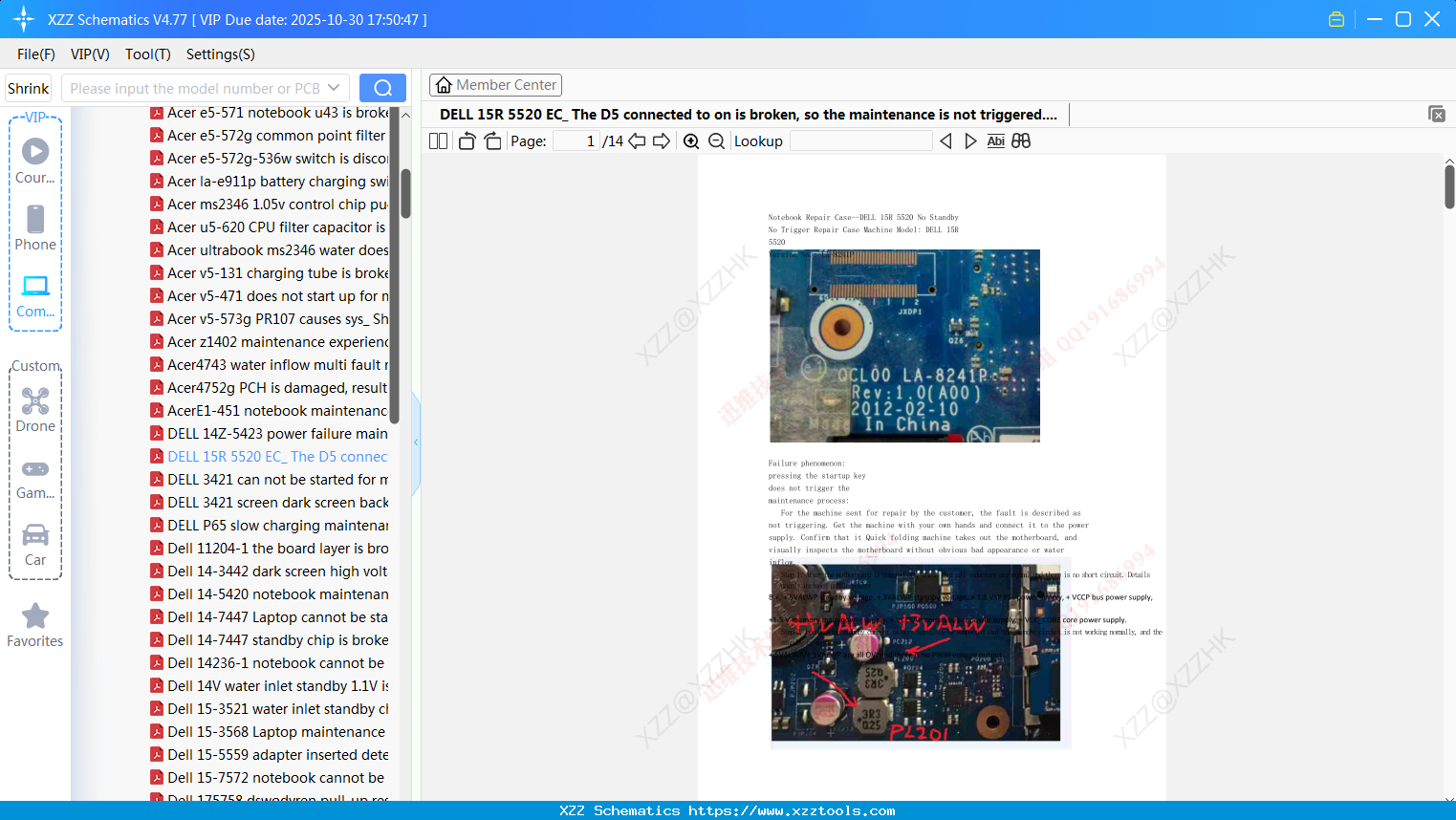Open the VIP(V) menu
1456x820 pixels.
click(90, 54)
